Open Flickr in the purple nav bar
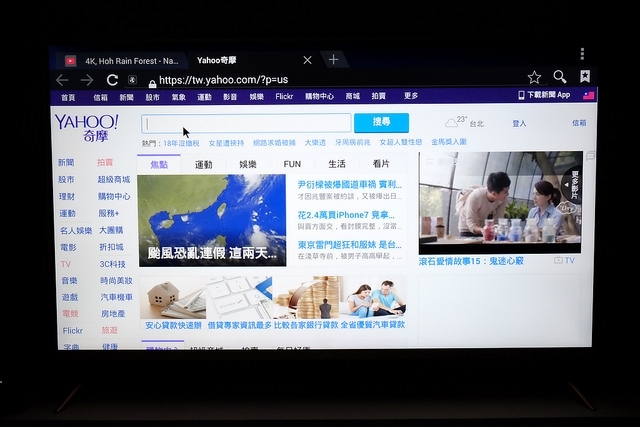 (x=284, y=96)
